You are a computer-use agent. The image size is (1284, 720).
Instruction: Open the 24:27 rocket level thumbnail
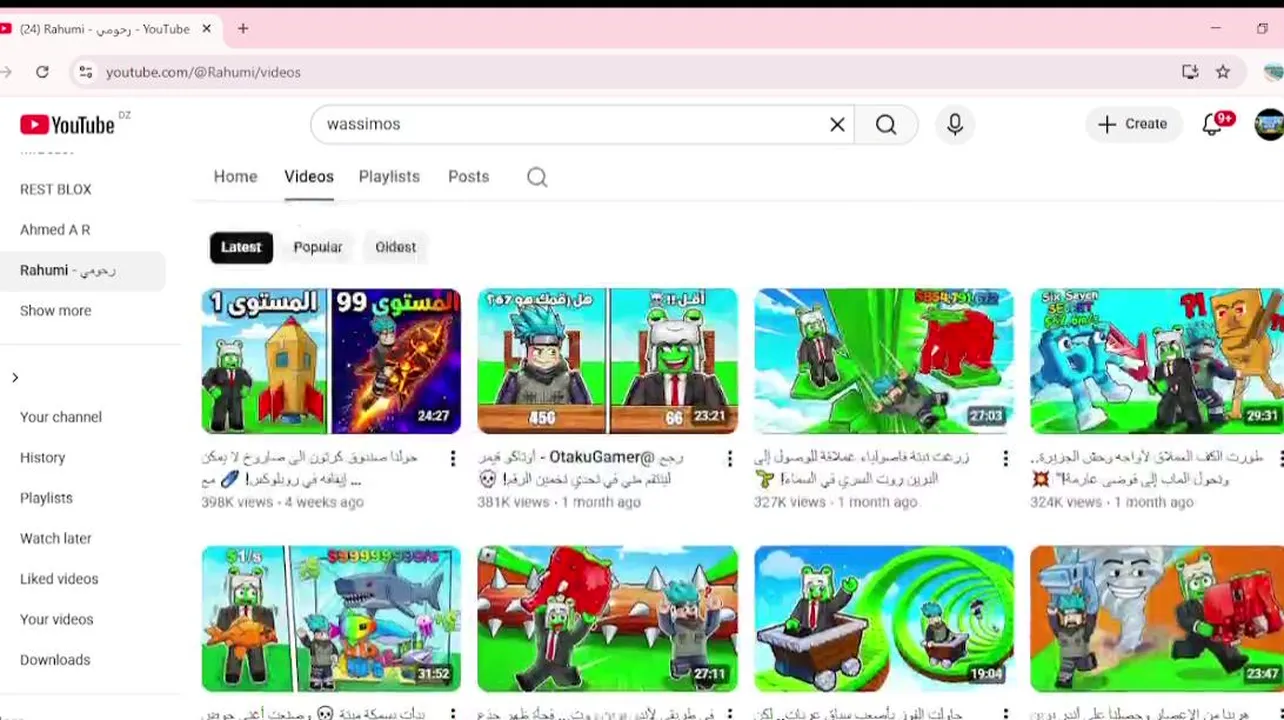[x=331, y=361]
